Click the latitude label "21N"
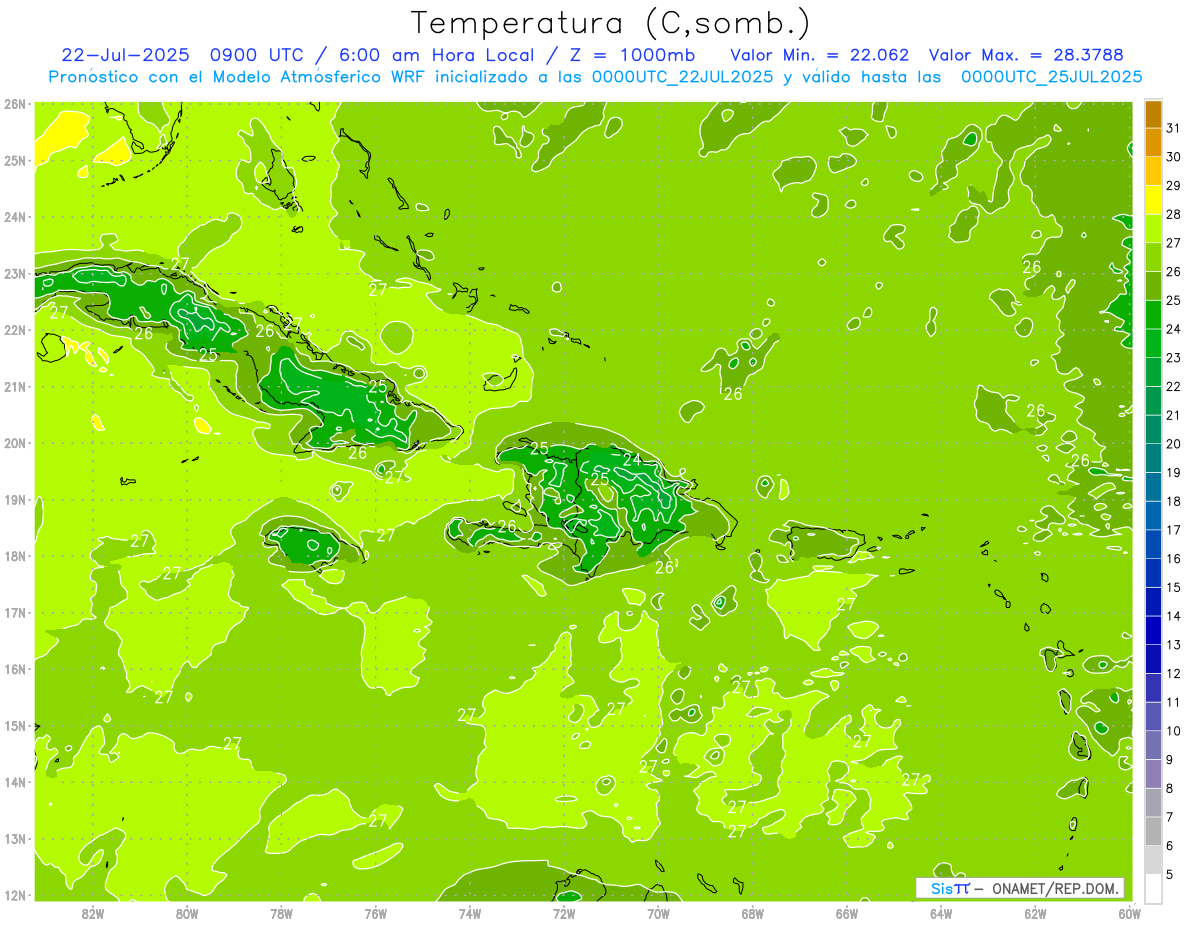Image resolution: width=1200 pixels, height=927 pixels. 15,386
